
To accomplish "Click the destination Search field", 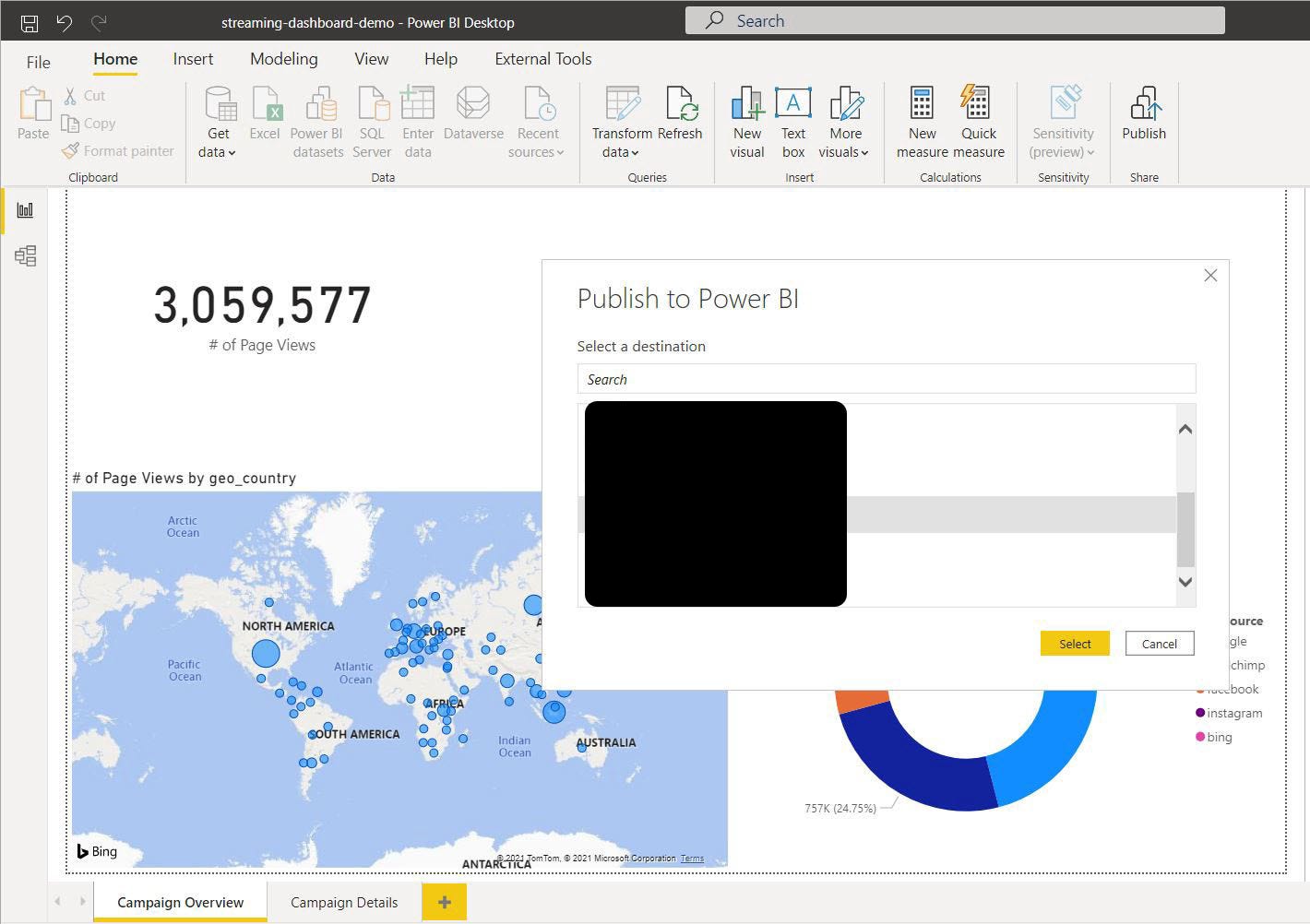I will pos(886,379).
